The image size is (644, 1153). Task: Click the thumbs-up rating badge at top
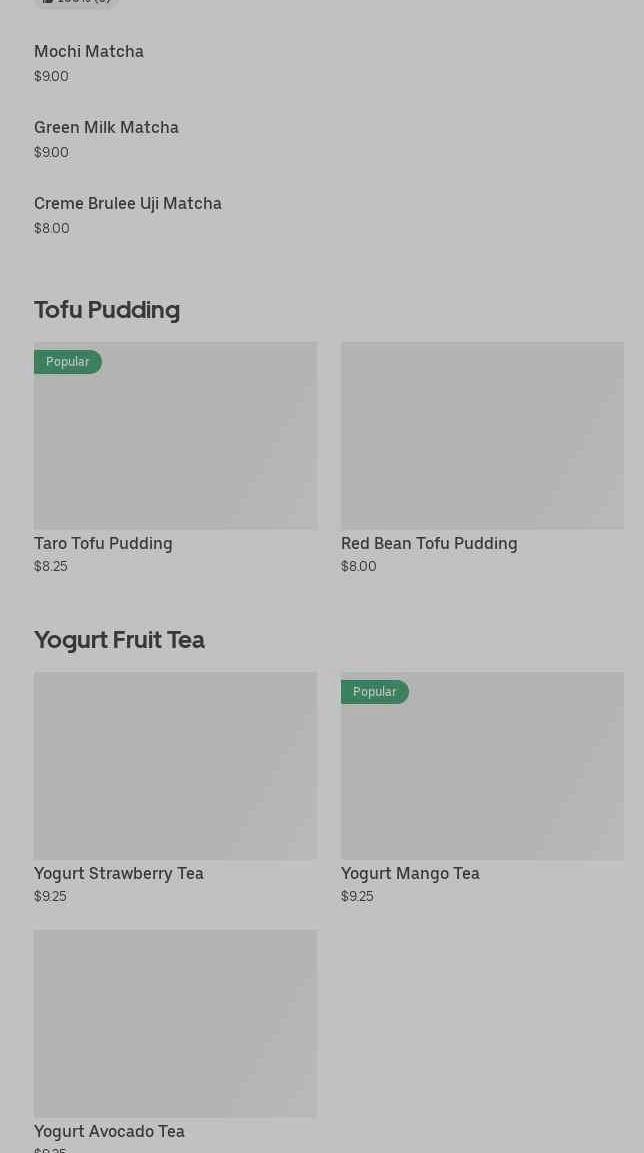[76, 3]
